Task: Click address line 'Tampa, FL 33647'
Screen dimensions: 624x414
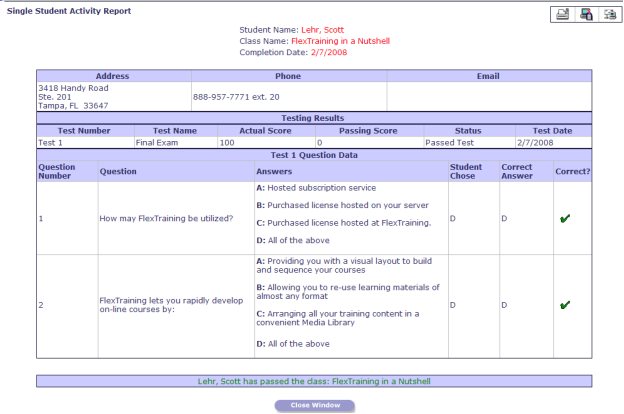Action: coord(73,105)
